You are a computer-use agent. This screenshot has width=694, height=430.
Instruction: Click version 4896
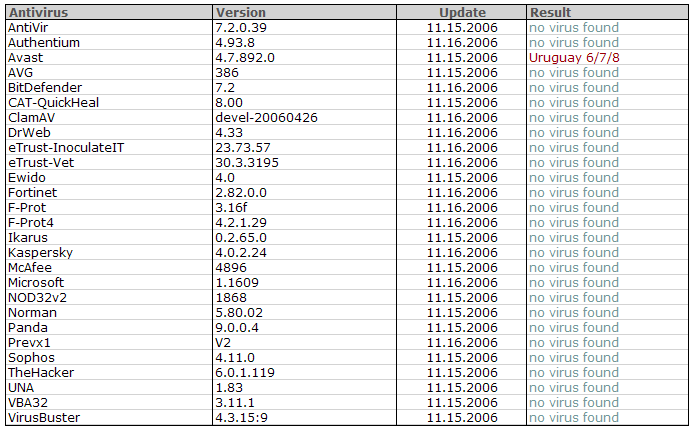click(x=231, y=268)
